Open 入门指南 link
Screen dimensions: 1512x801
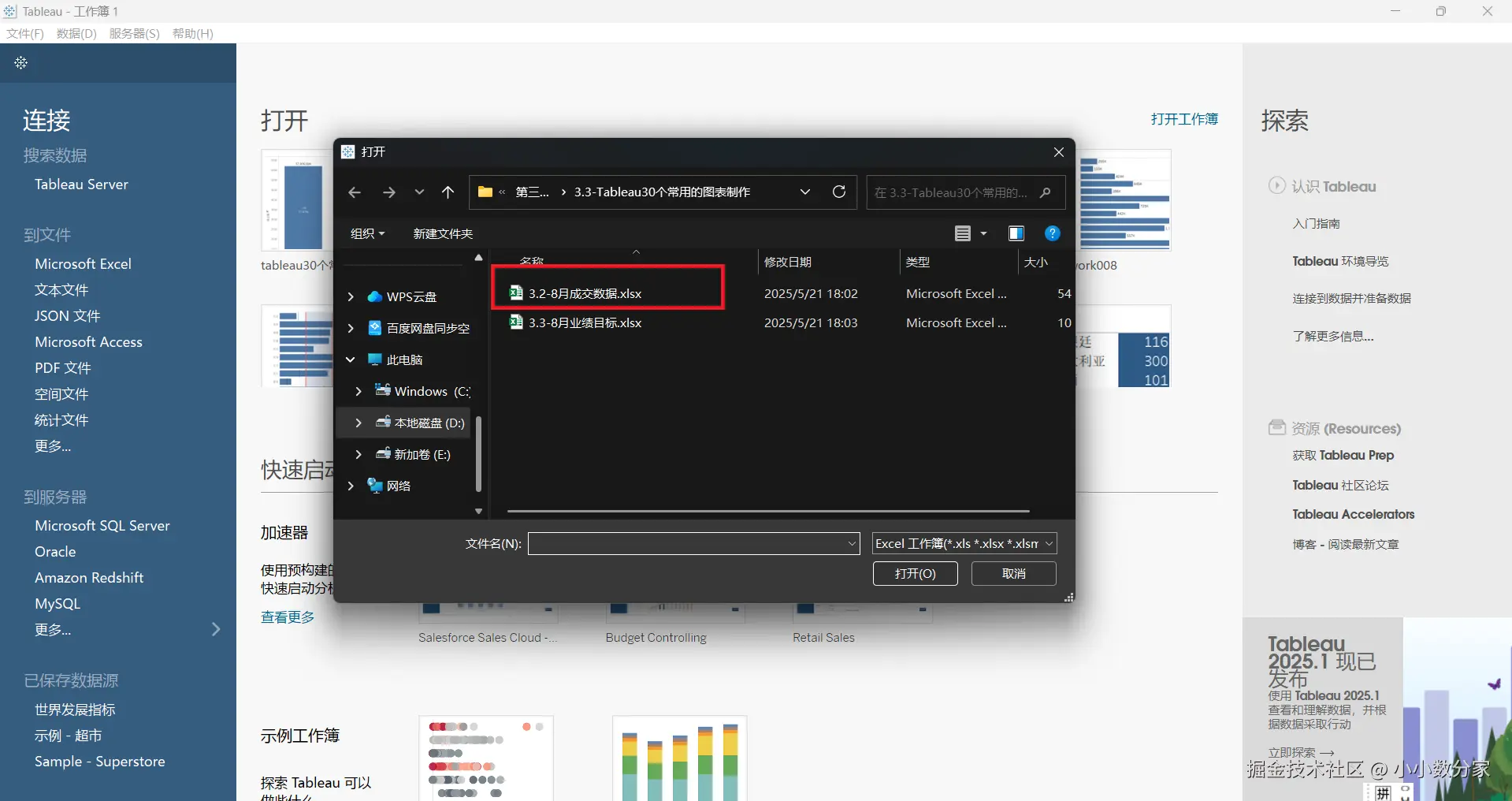[1316, 224]
